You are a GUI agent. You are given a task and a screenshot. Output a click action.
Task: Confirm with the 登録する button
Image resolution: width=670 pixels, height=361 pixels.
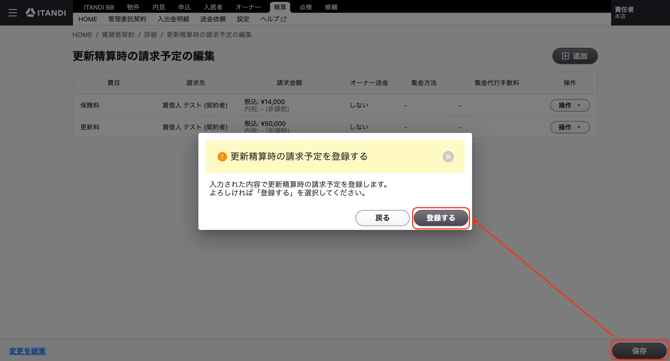click(x=441, y=218)
